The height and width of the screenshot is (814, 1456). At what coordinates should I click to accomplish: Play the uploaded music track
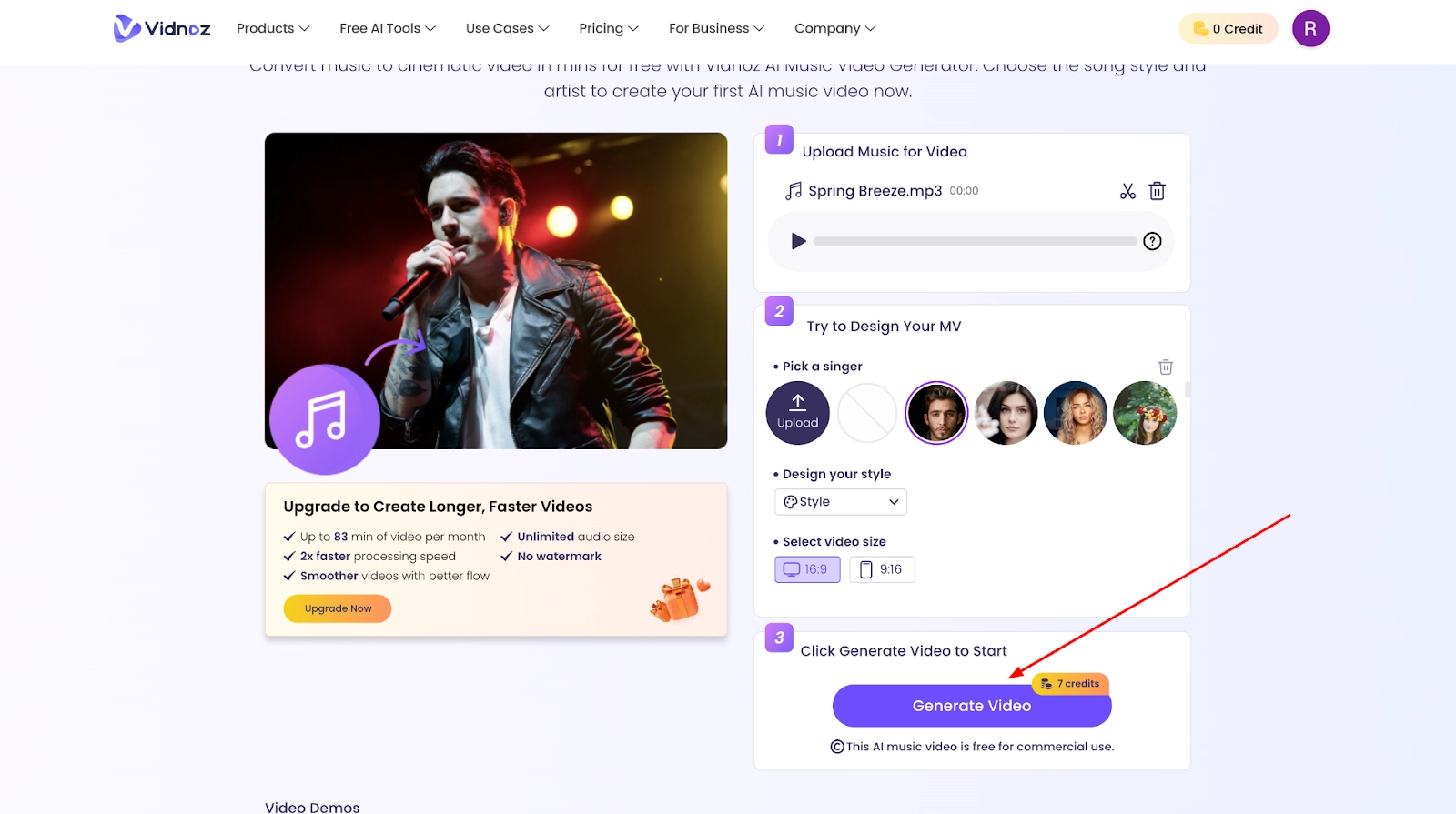[x=798, y=241]
